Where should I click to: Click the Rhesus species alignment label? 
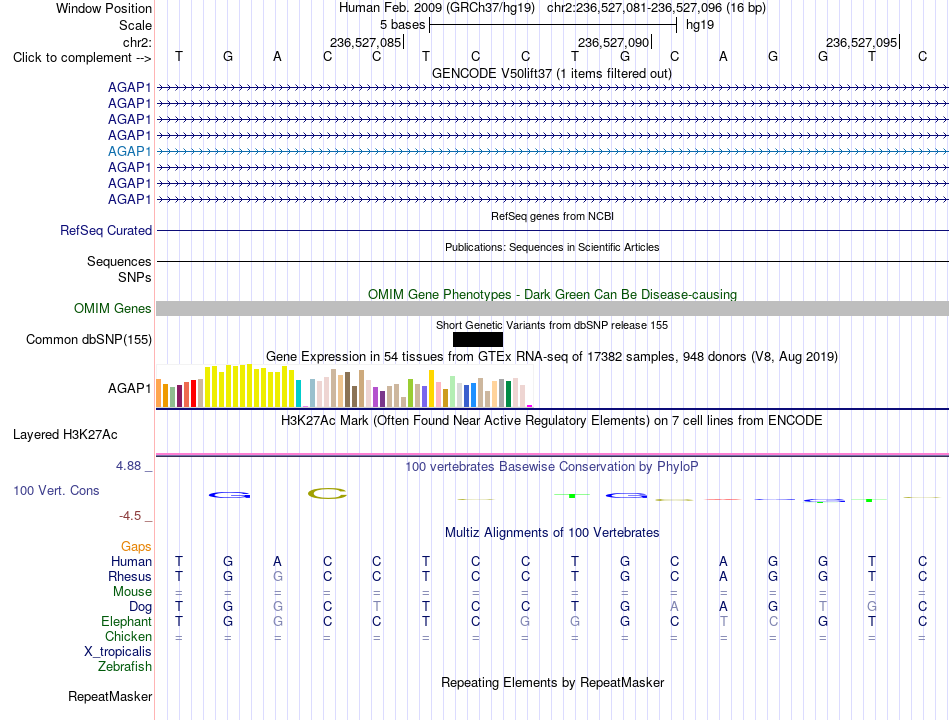[x=130, y=576]
